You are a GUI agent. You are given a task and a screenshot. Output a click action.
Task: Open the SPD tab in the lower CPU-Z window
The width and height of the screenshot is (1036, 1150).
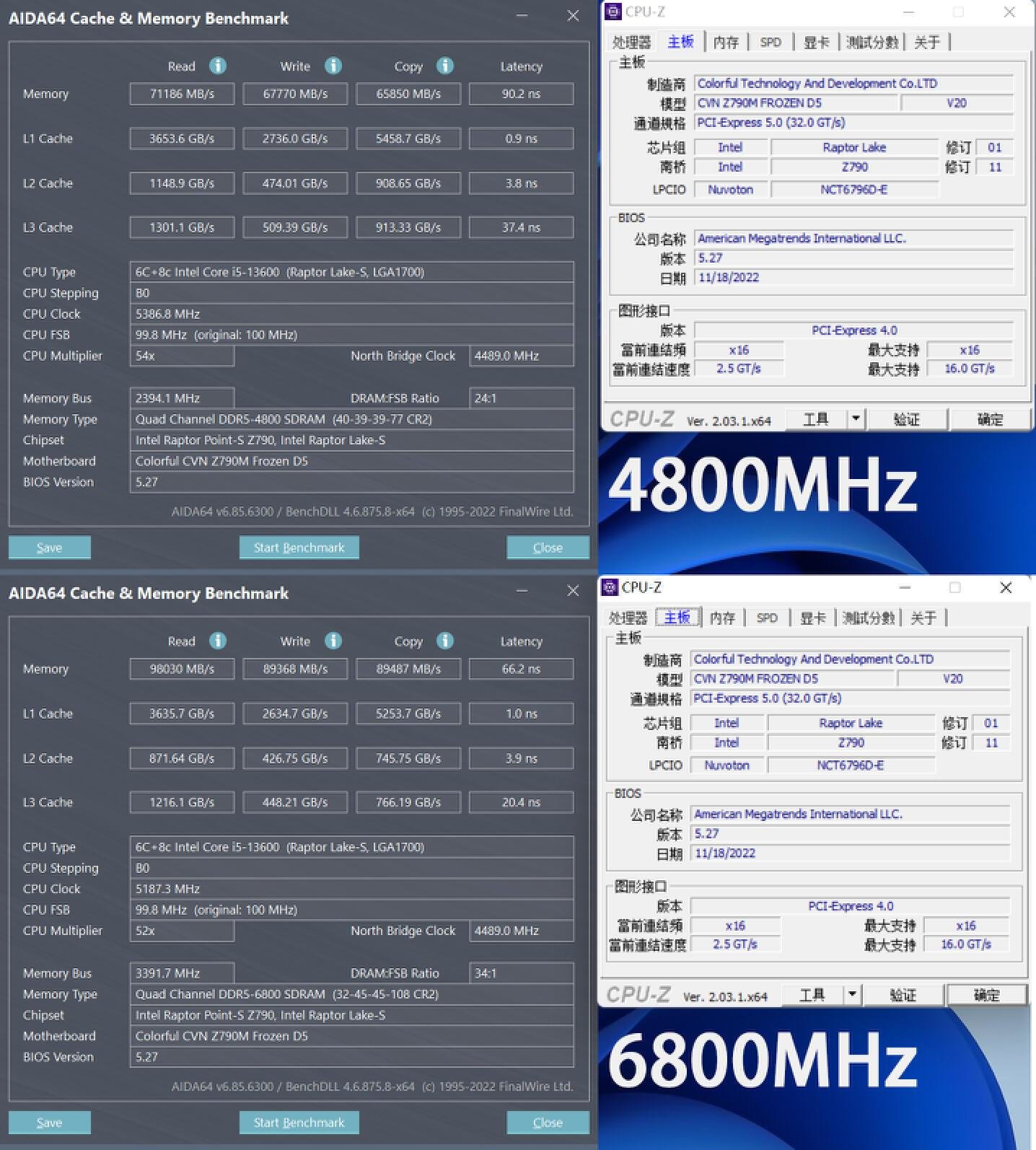pyautogui.click(x=767, y=618)
